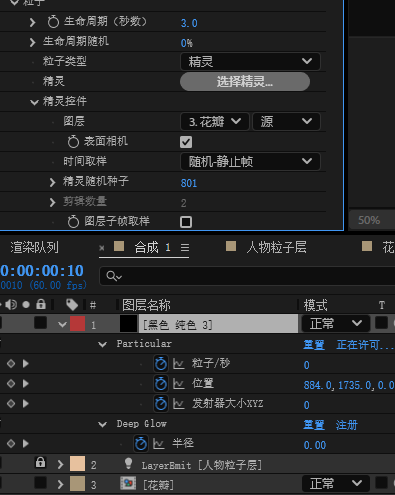Toggle stopwatch for 图层子帧取样
395x495 pixels.
pyautogui.click(x=73, y=222)
